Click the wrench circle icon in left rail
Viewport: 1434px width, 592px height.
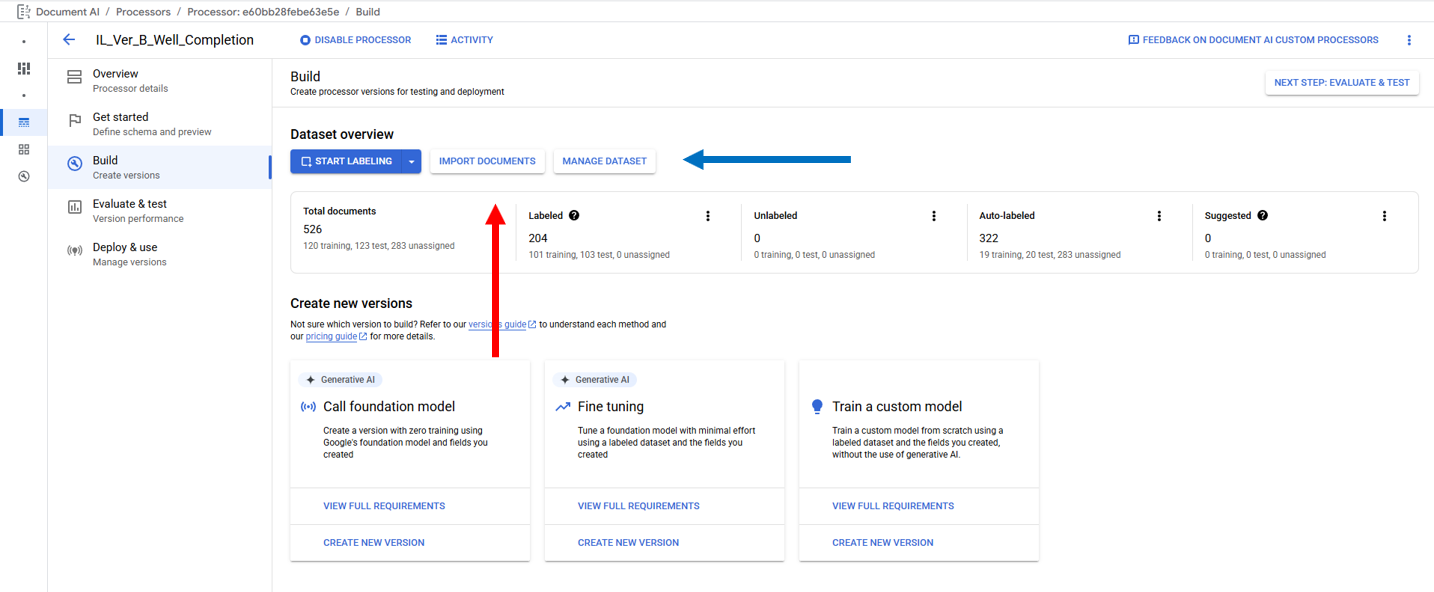(x=24, y=176)
